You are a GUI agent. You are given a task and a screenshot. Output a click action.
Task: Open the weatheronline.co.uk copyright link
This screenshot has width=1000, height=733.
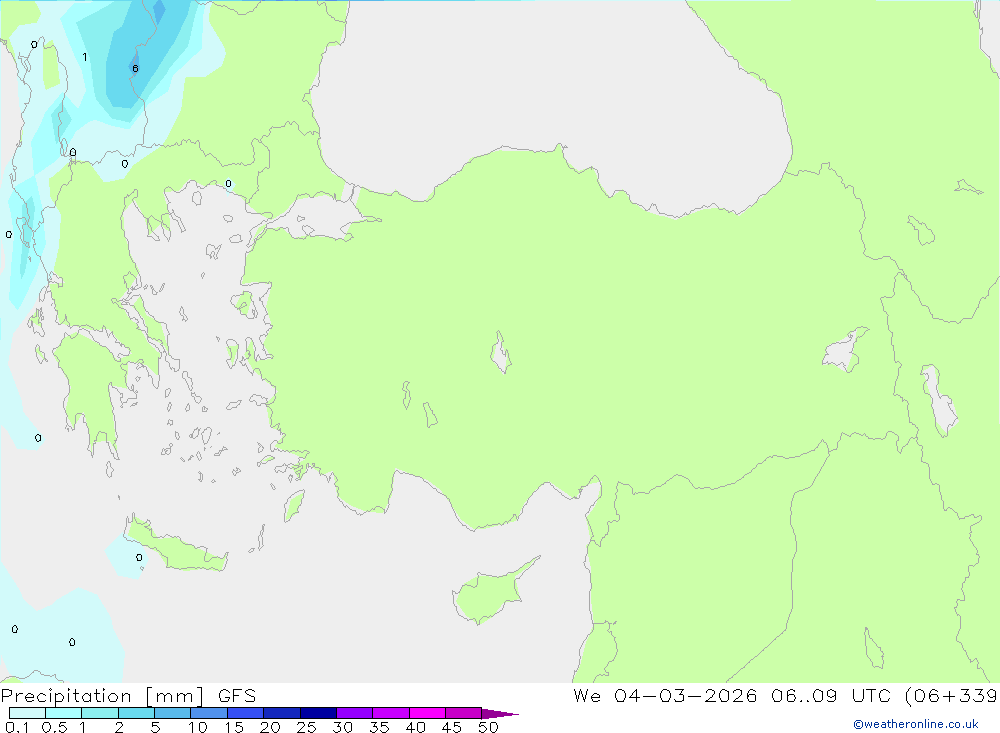[x=915, y=724]
